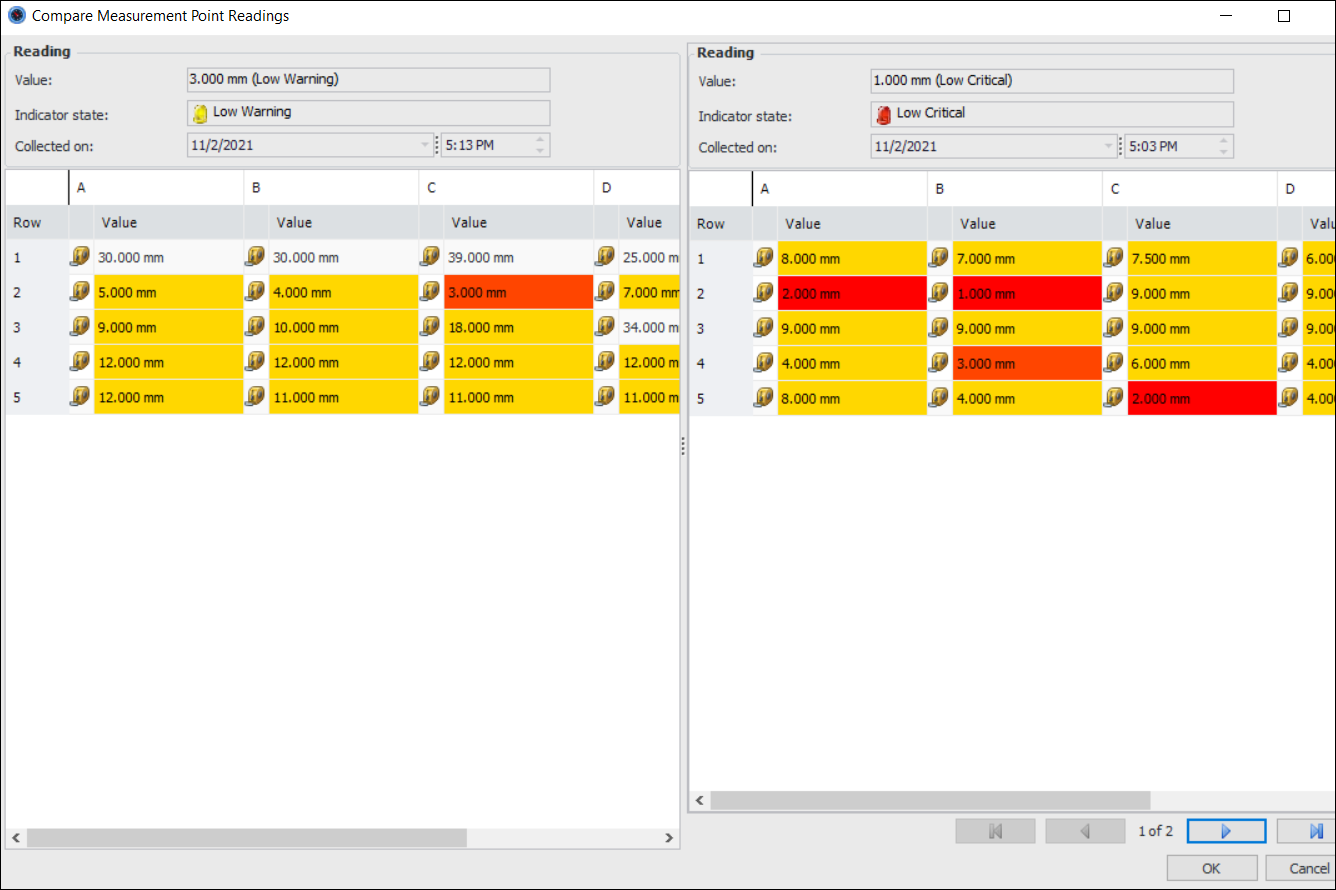Go to the next reading page

pos(1226,831)
